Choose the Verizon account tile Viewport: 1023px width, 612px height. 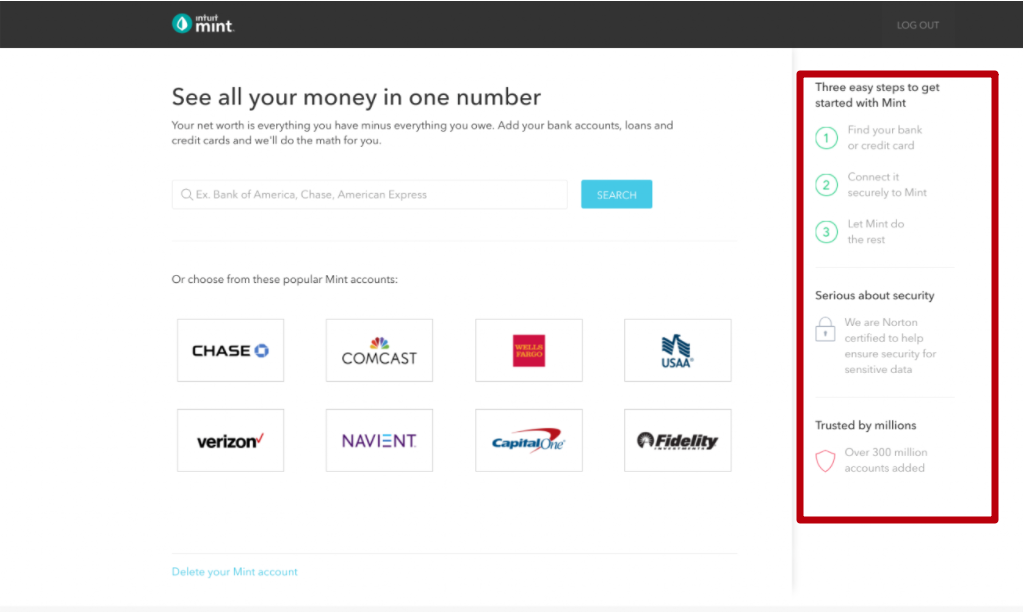(230, 440)
